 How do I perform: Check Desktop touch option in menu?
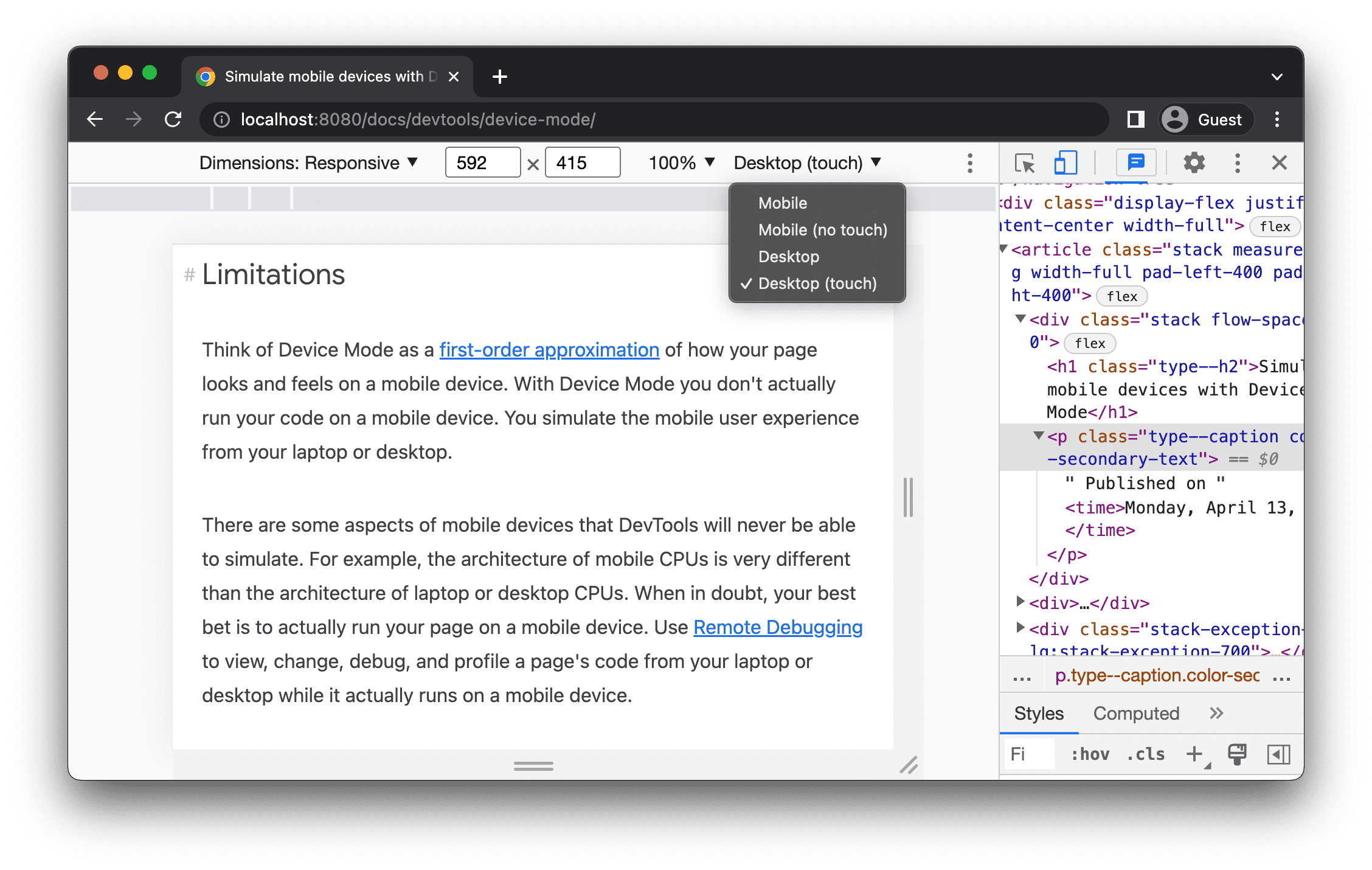[816, 283]
